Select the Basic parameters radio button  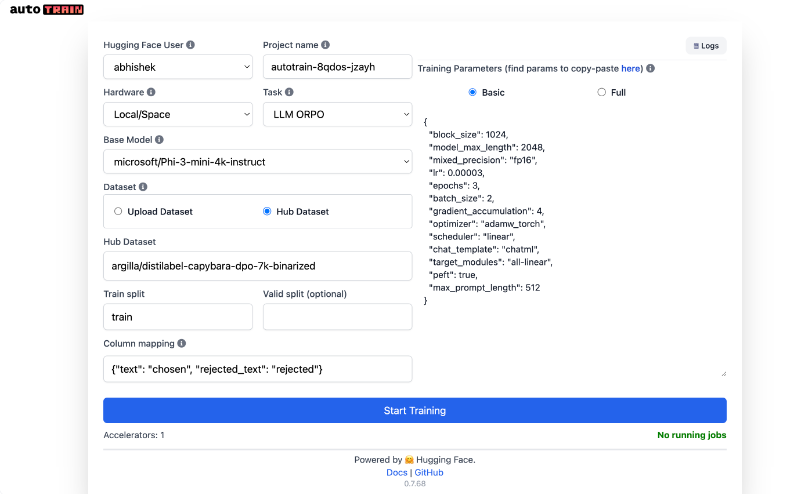(472, 92)
